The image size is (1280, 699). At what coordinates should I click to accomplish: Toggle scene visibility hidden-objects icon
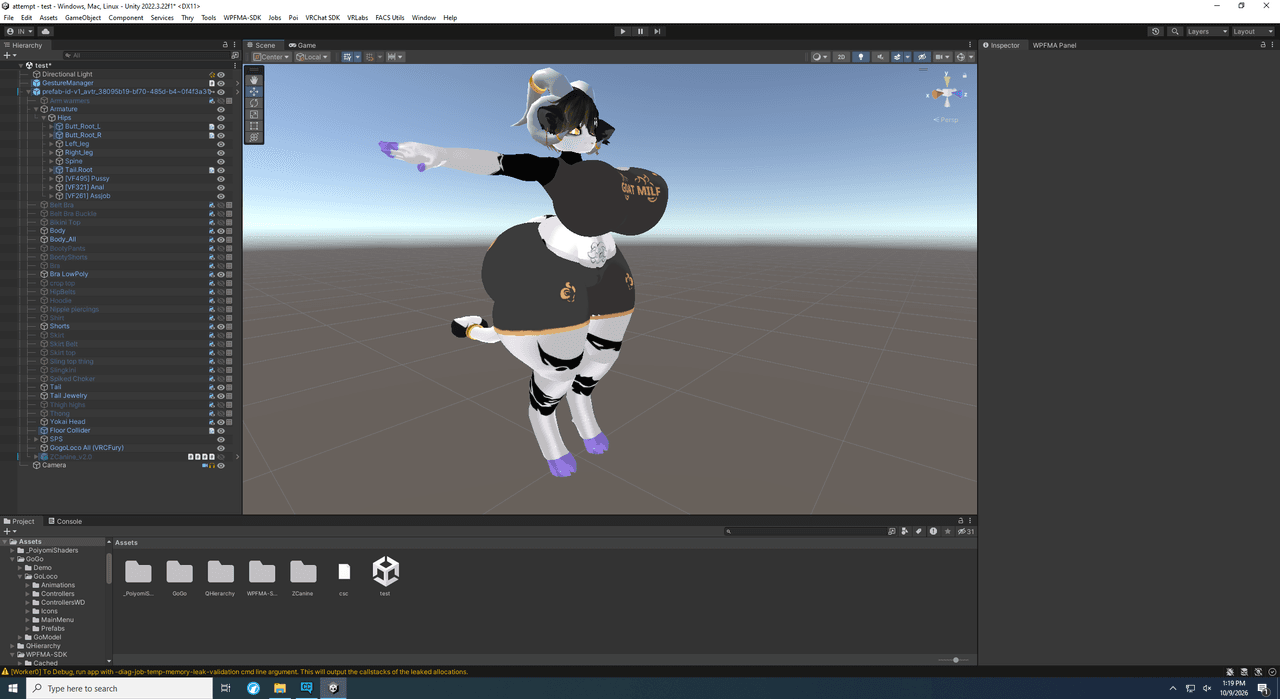[x=922, y=57]
